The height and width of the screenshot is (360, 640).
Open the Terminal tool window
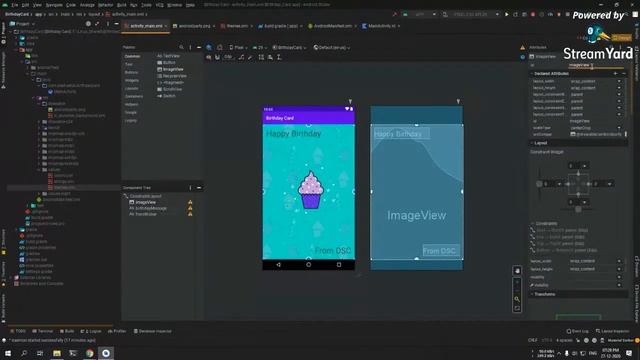coord(43,331)
